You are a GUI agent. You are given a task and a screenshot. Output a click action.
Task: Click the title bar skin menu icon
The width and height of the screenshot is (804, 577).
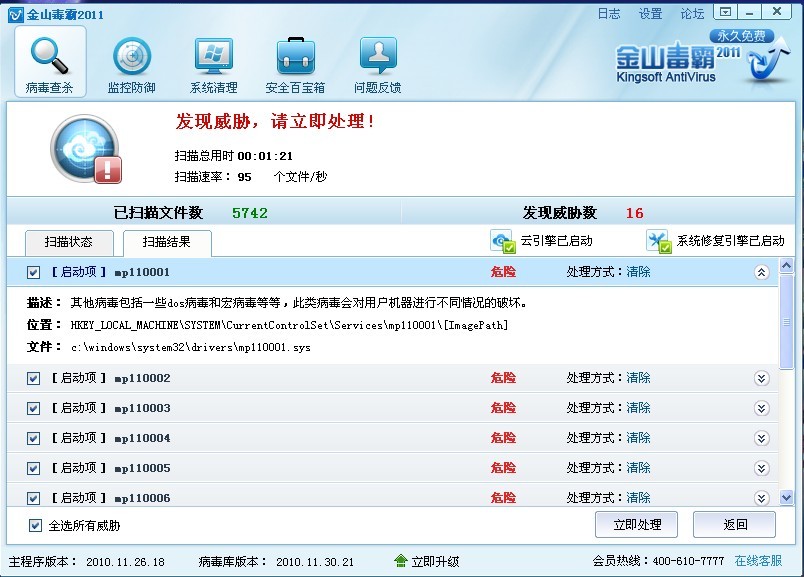[725, 11]
